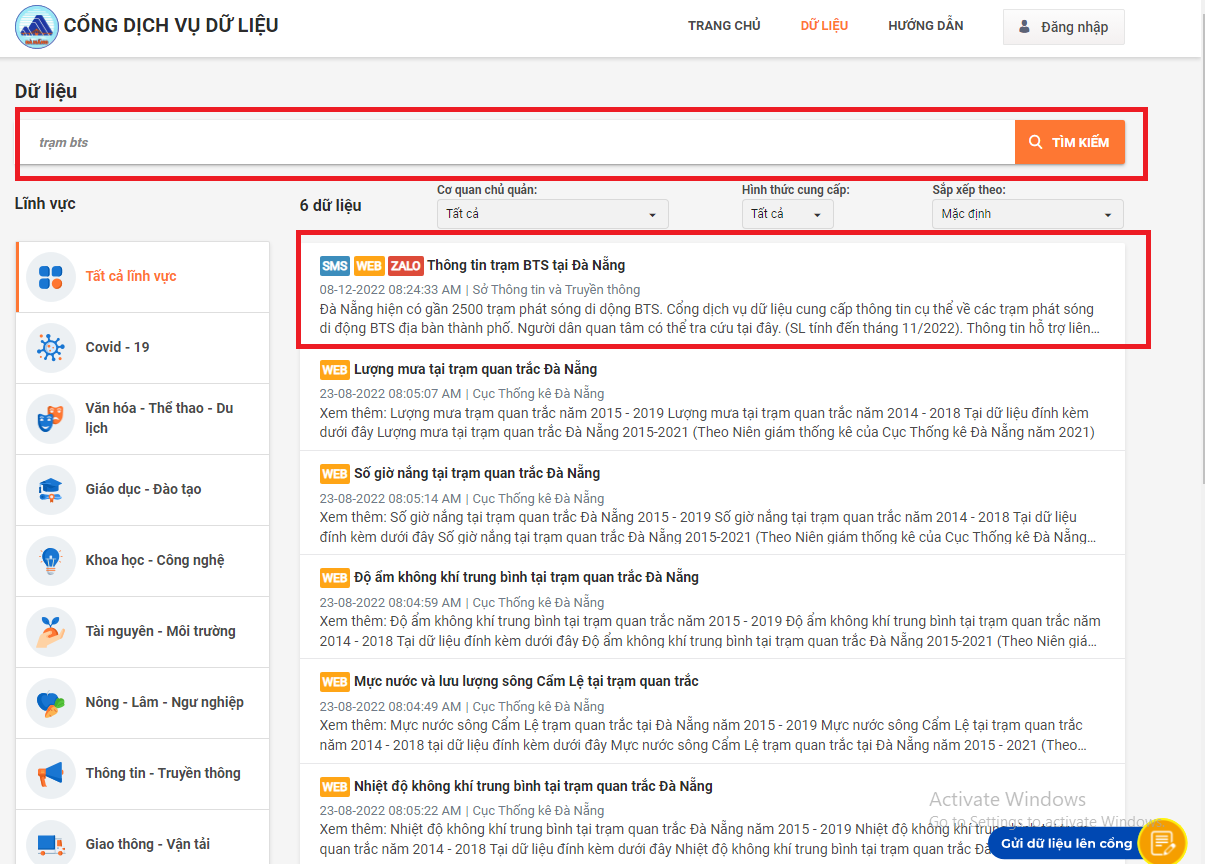Select the Covid - 19 category icon
The image size is (1205, 864).
tap(50, 347)
